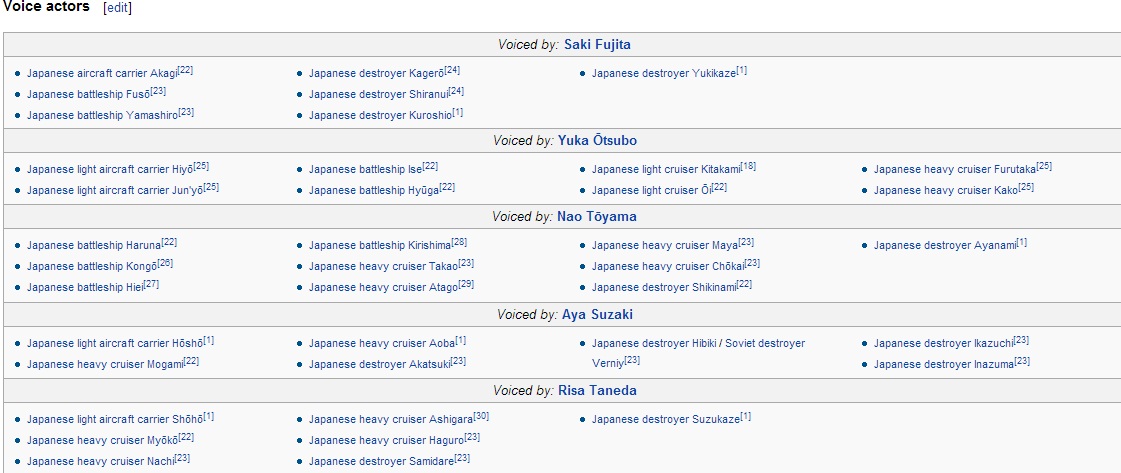Open Japanese light cruiser Kitakami link
The width and height of the screenshot is (1121, 473).
coord(666,170)
